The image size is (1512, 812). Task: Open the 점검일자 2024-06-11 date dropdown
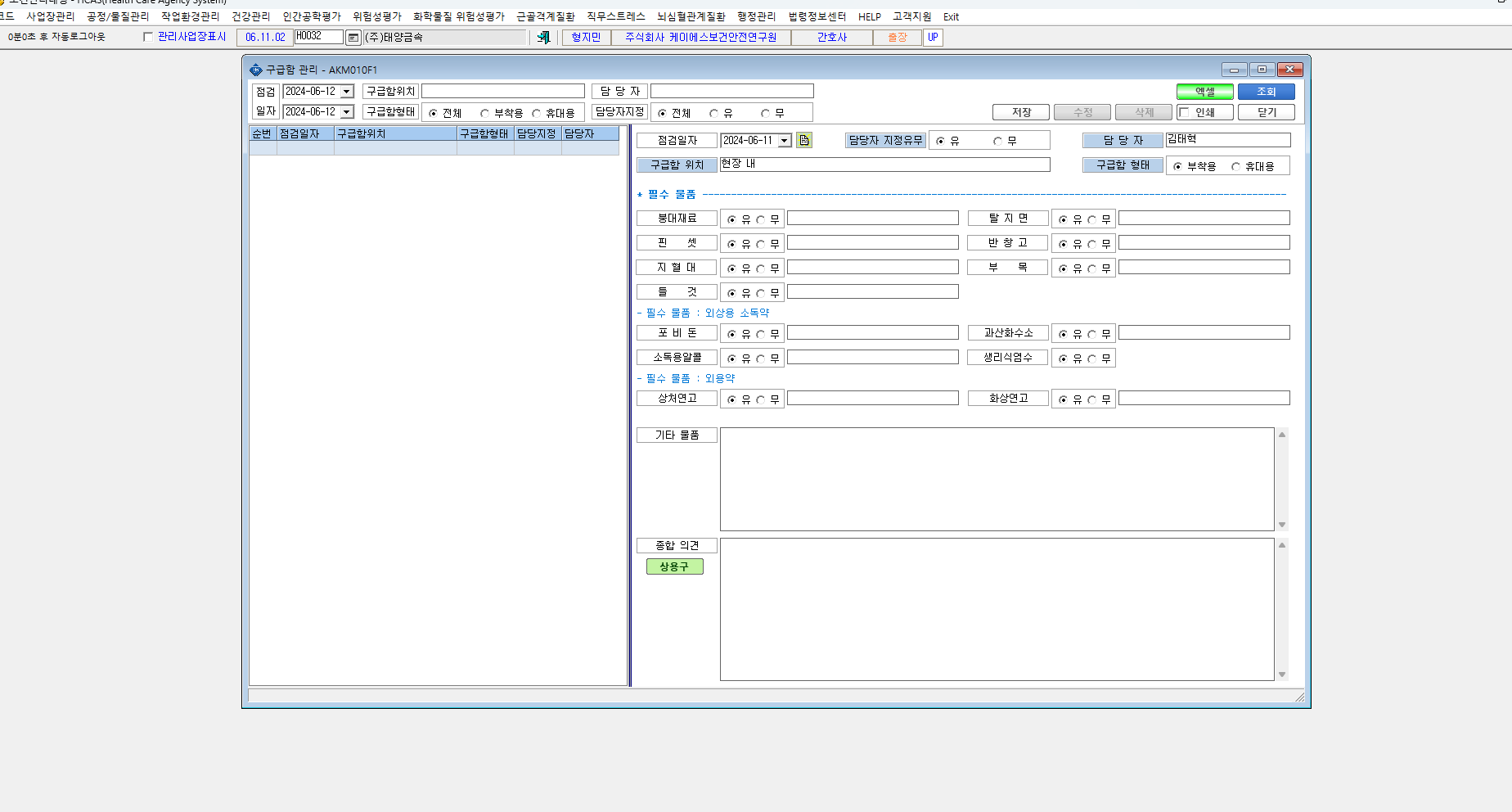[785, 141]
